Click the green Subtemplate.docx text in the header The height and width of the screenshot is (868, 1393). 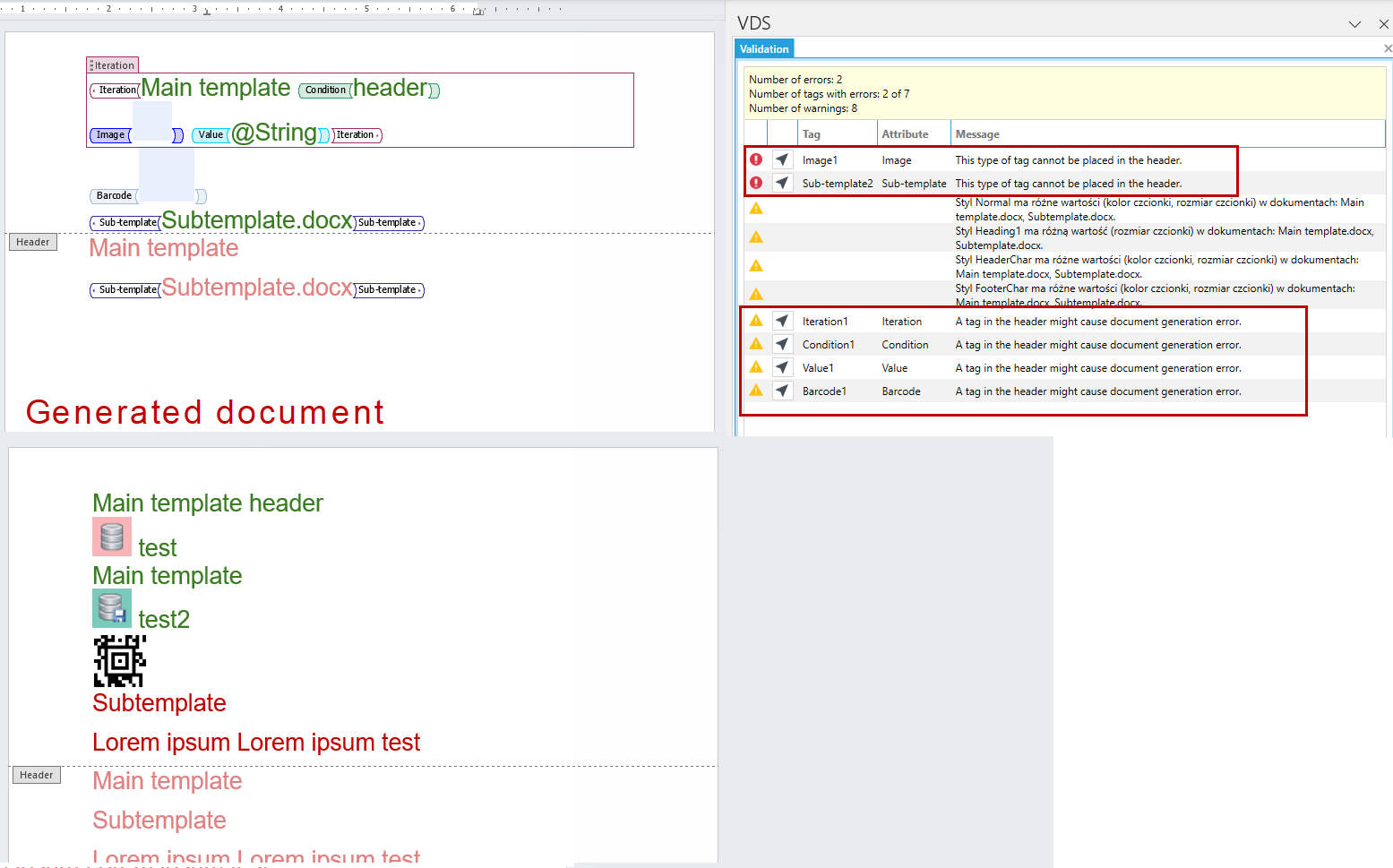tap(257, 220)
